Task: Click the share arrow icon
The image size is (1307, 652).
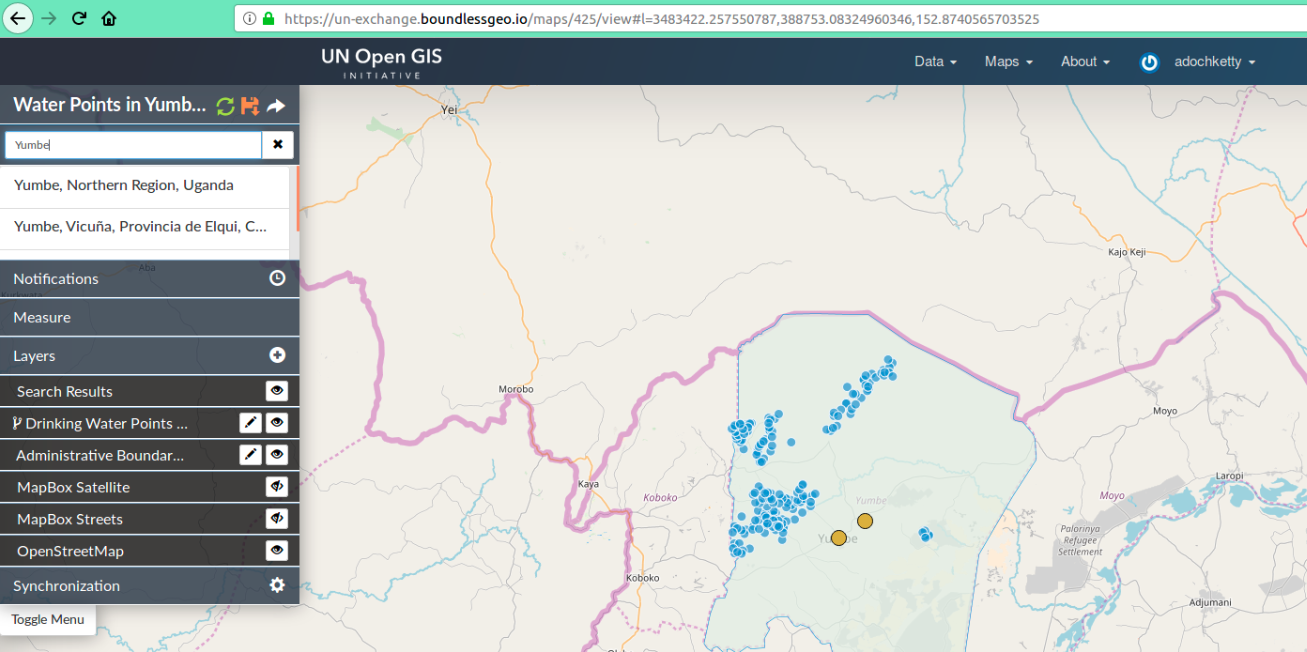Action: point(277,106)
